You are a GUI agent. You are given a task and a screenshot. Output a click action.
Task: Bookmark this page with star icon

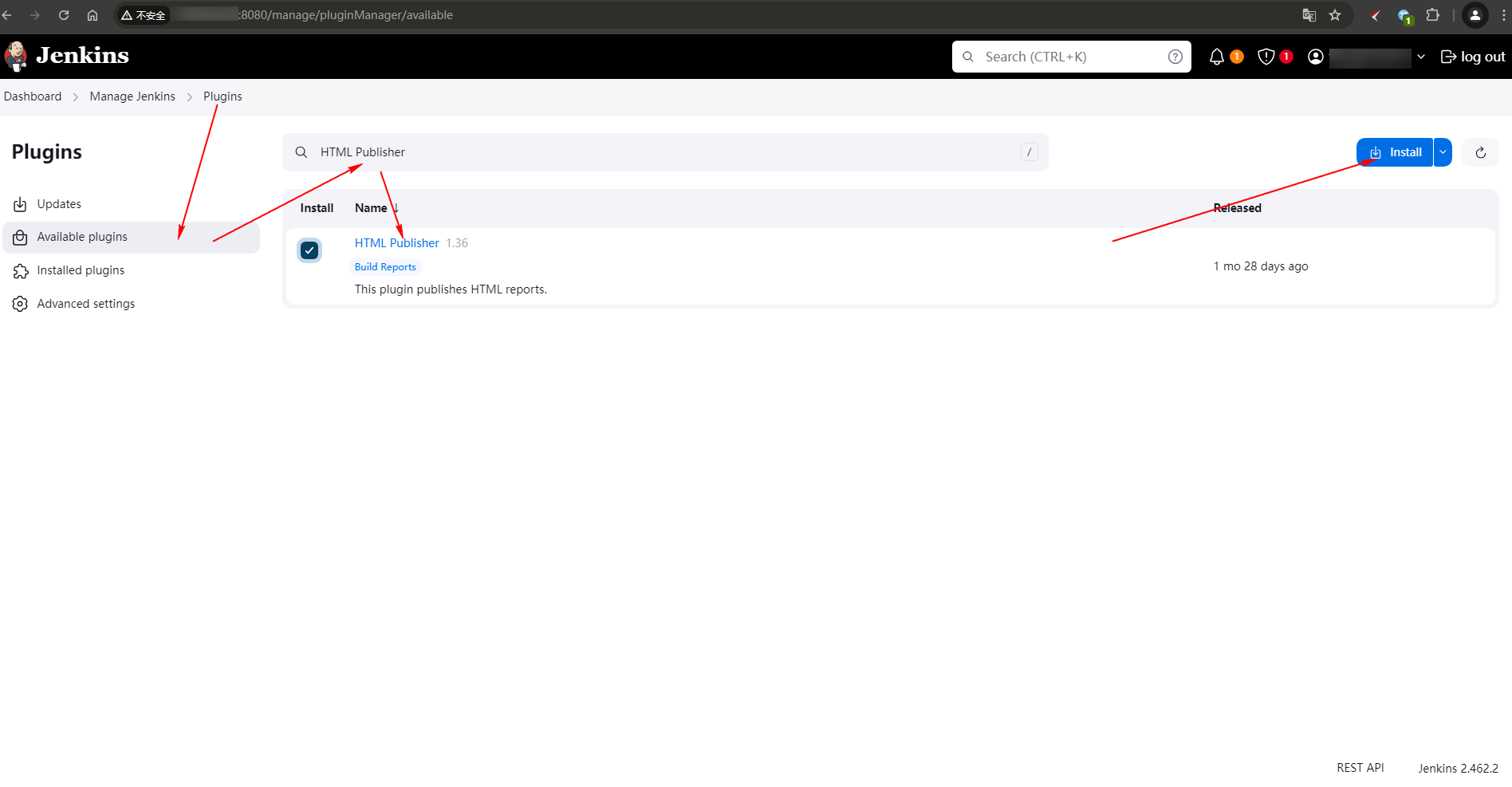(x=1335, y=15)
